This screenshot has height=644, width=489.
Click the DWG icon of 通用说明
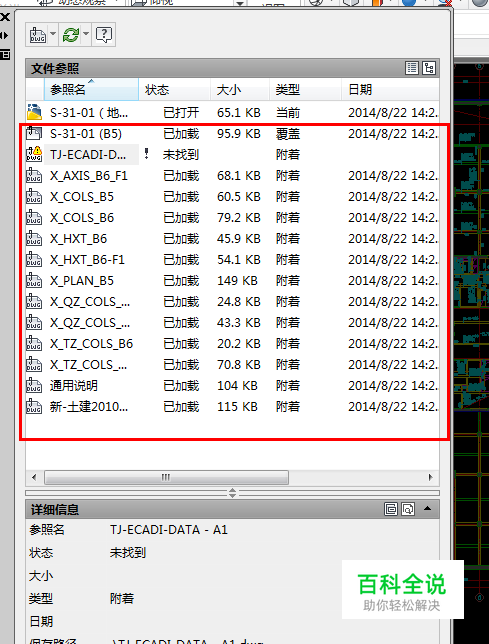(34, 386)
